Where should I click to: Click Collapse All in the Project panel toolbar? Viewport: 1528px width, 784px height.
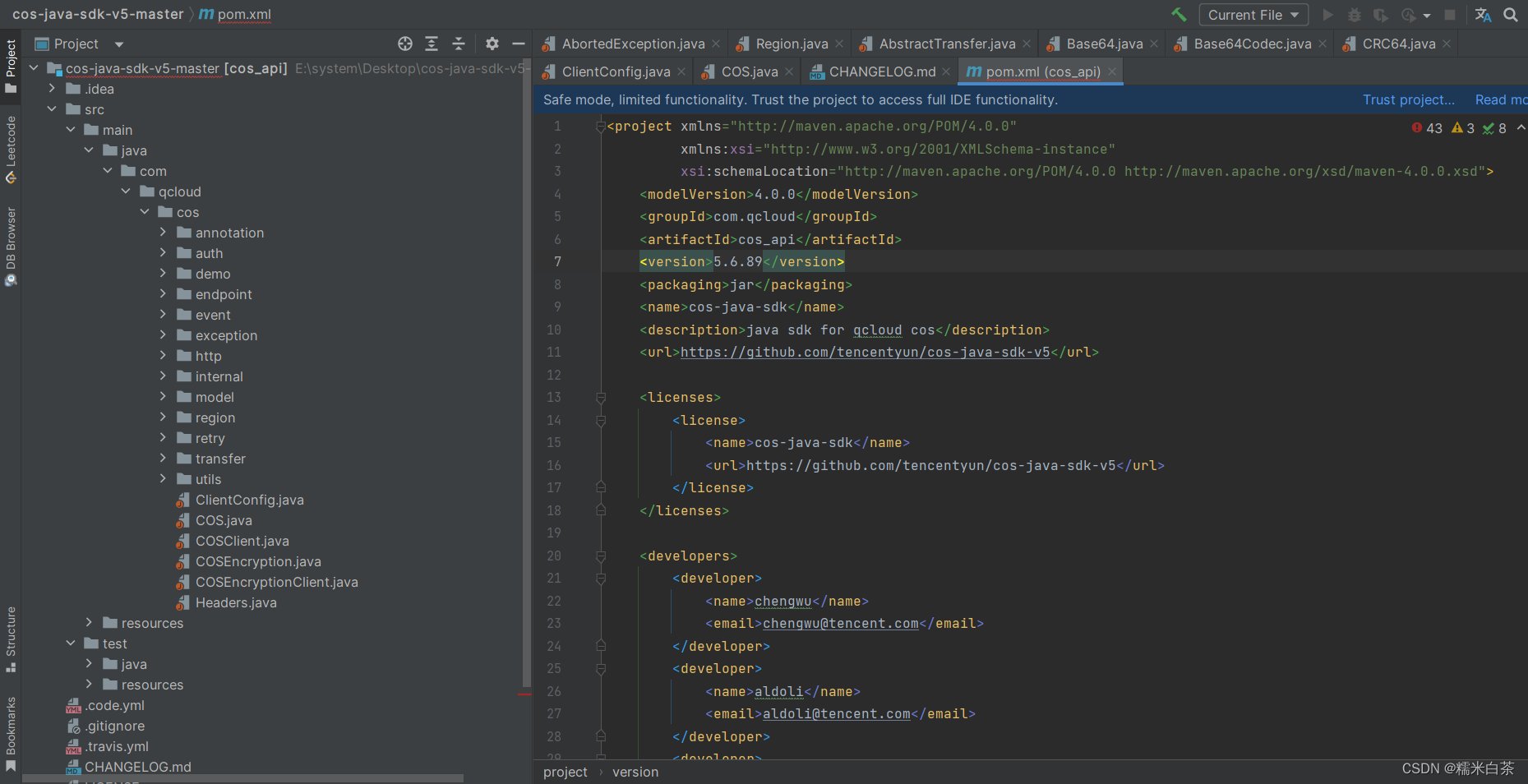coord(459,44)
